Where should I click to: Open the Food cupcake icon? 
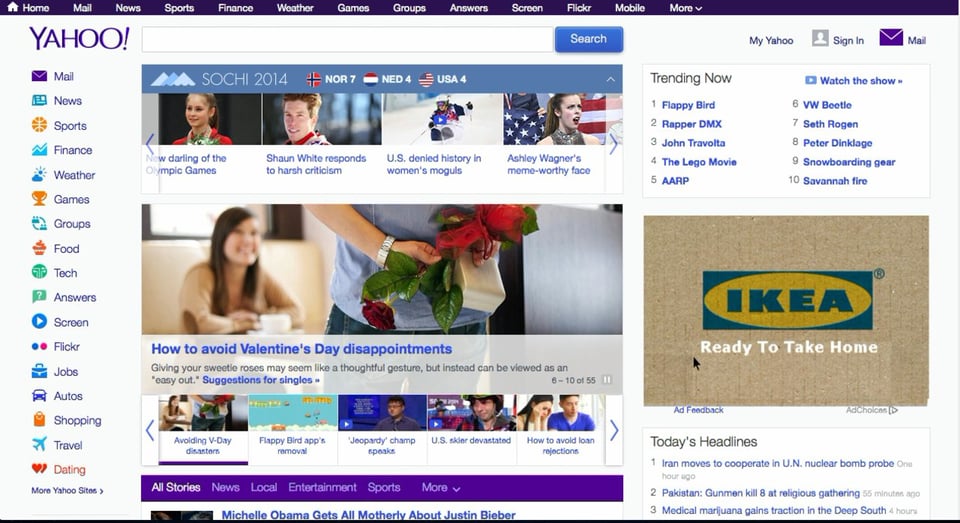(39, 248)
